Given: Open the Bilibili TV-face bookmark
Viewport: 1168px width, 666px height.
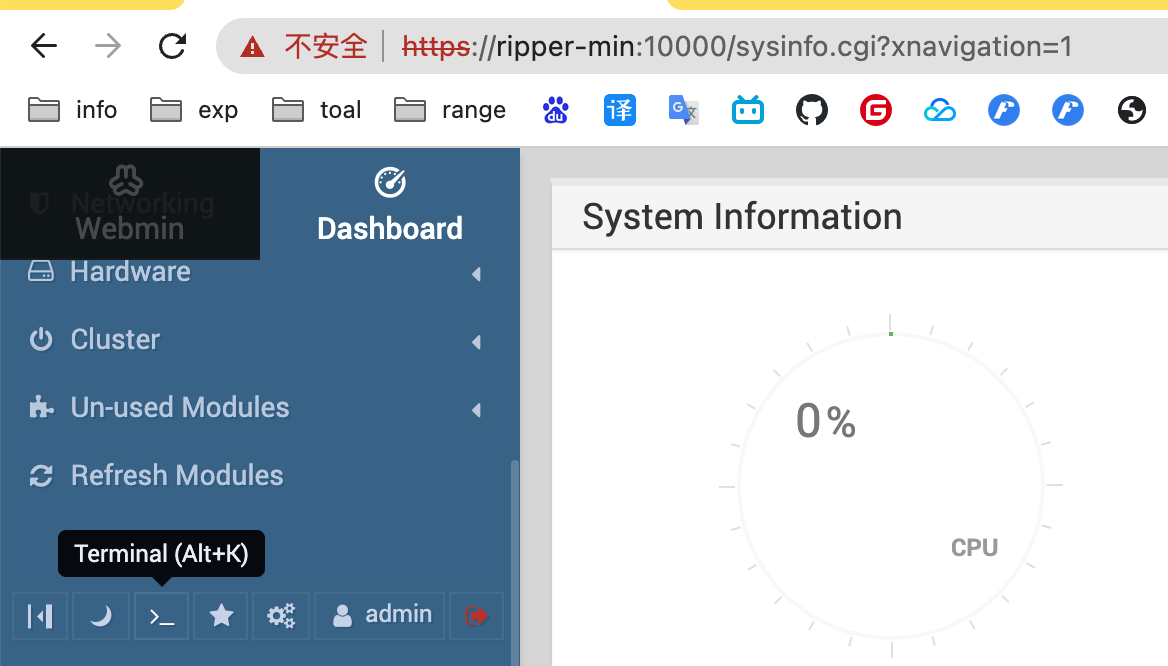Looking at the screenshot, I should (748, 110).
